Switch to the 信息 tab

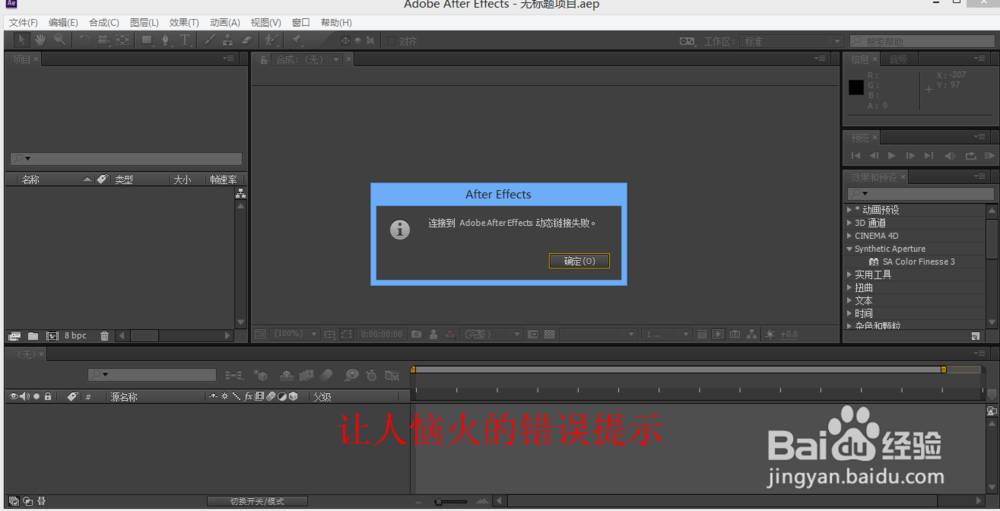tap(860, 59)
